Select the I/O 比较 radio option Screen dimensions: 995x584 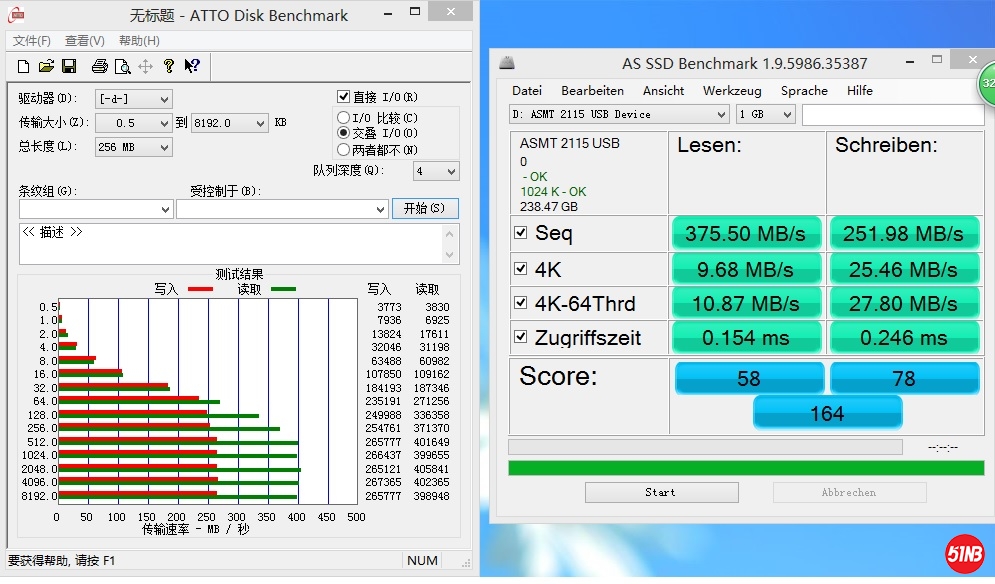click(x=344, y=118)
